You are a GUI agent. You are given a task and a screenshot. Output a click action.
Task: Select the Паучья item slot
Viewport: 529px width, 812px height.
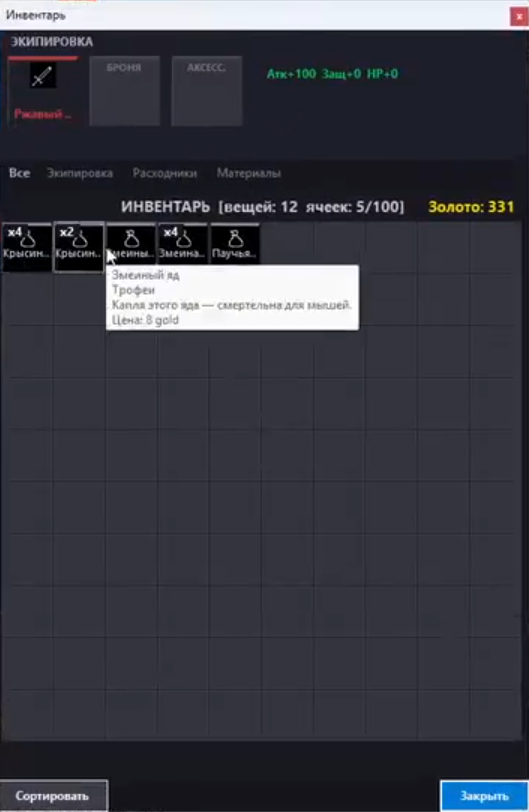(235, 244)
